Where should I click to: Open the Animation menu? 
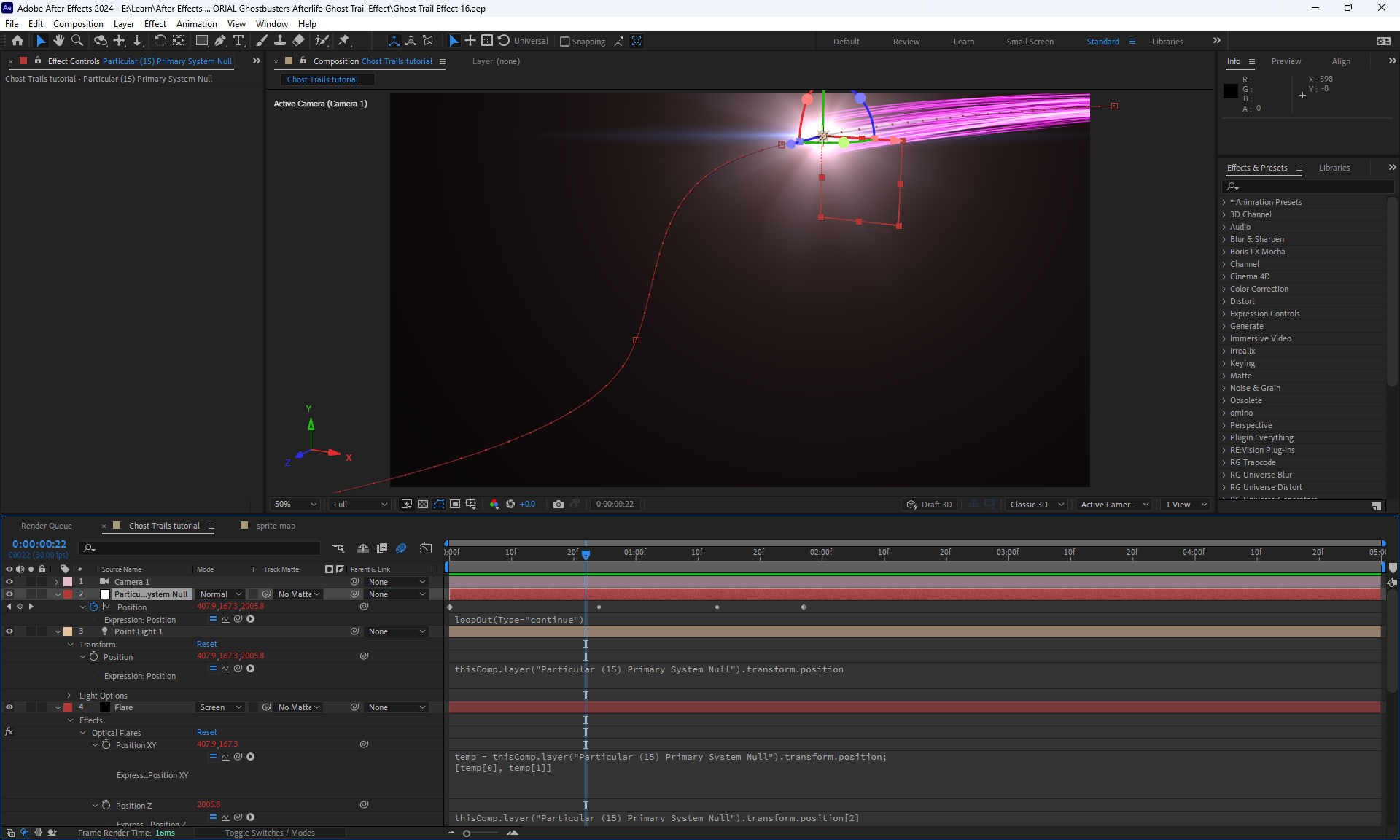click(196, 24)
